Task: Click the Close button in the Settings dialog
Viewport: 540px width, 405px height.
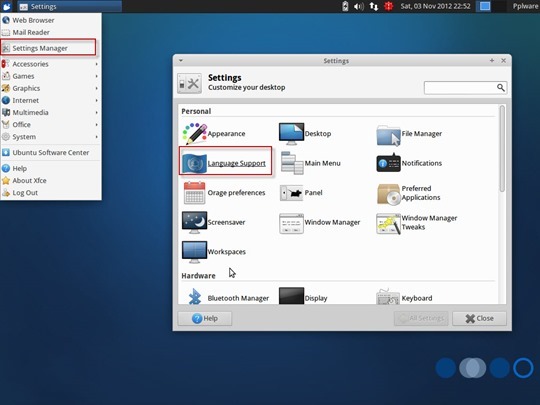Action: click(479, 318)
